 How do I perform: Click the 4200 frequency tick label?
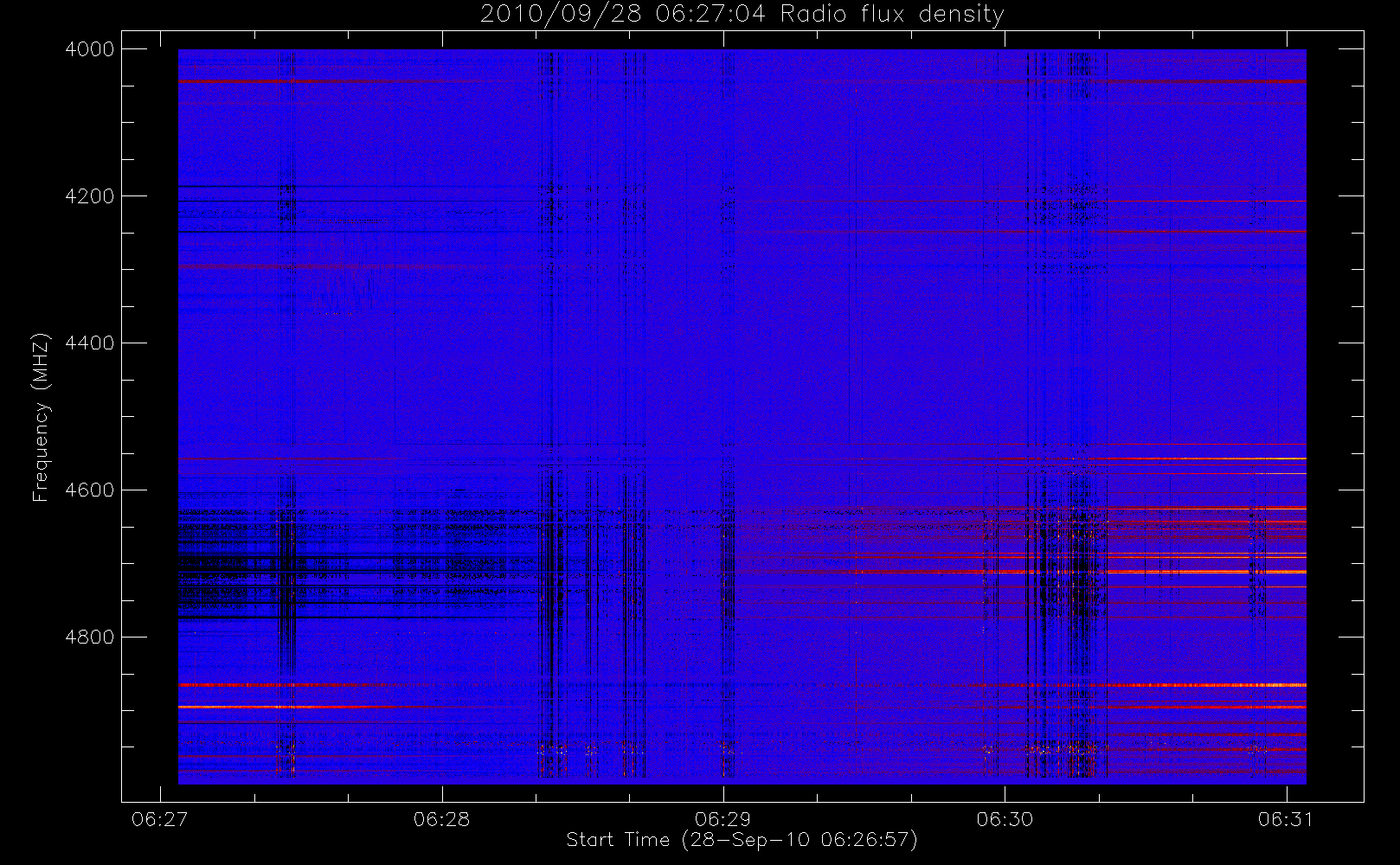(x=90, y=196)
